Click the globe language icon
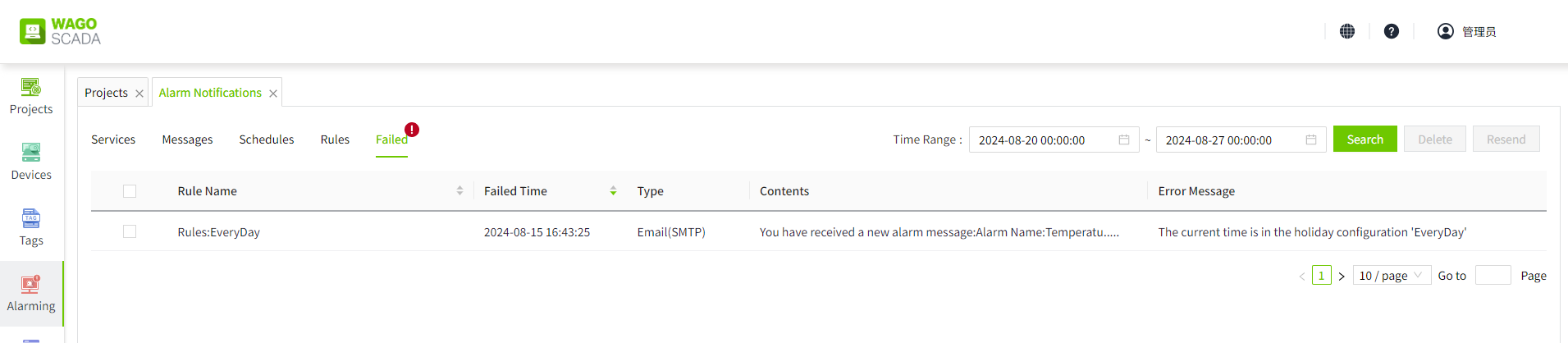 [x=1347, y=31]
